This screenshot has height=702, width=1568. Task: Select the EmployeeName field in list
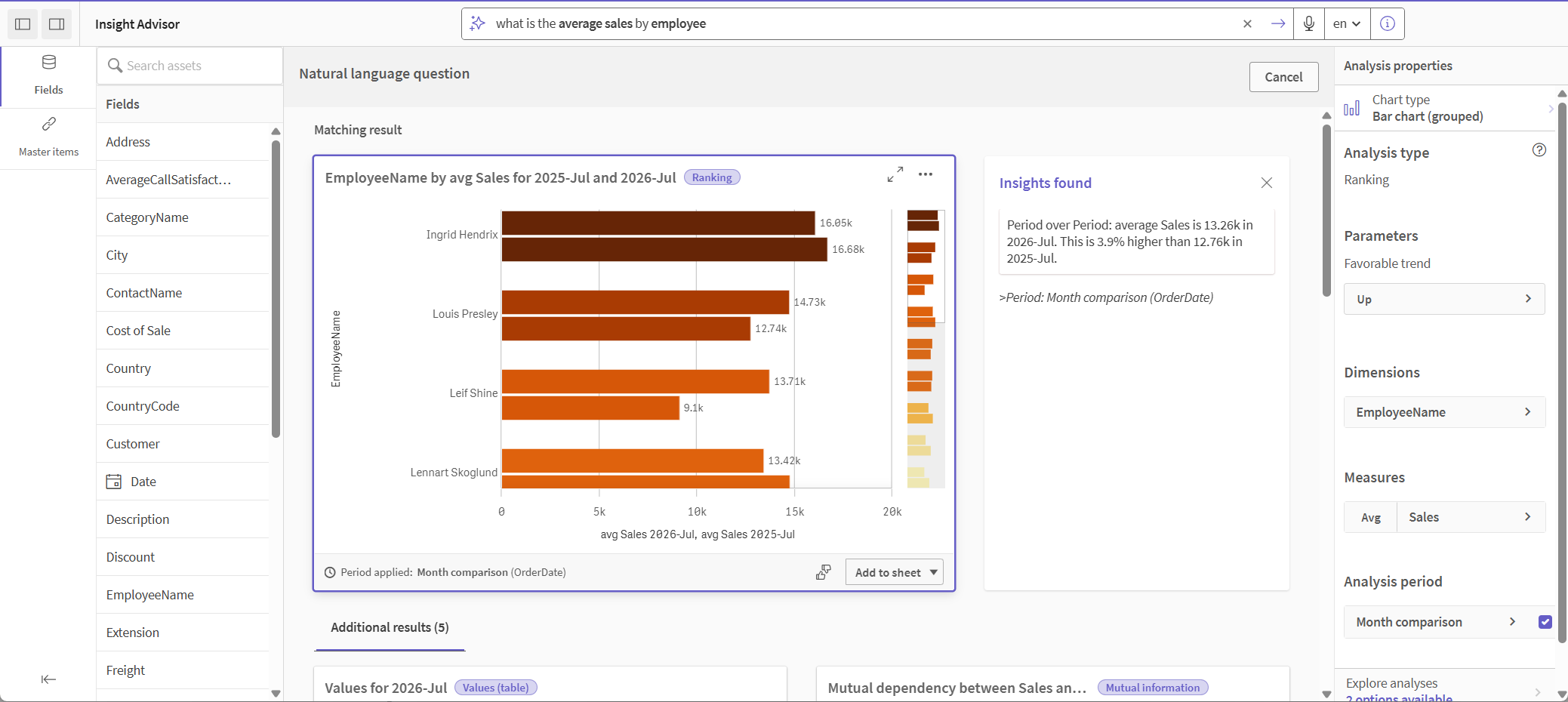pos(183,595)
